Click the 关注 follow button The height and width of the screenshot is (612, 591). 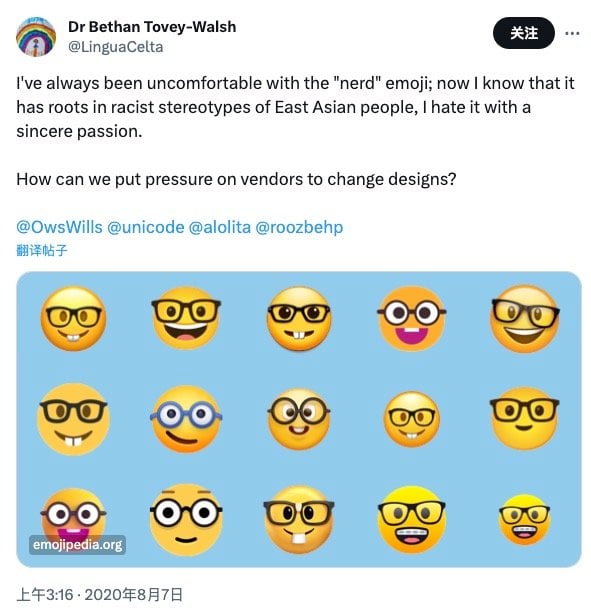pos(523,33)
